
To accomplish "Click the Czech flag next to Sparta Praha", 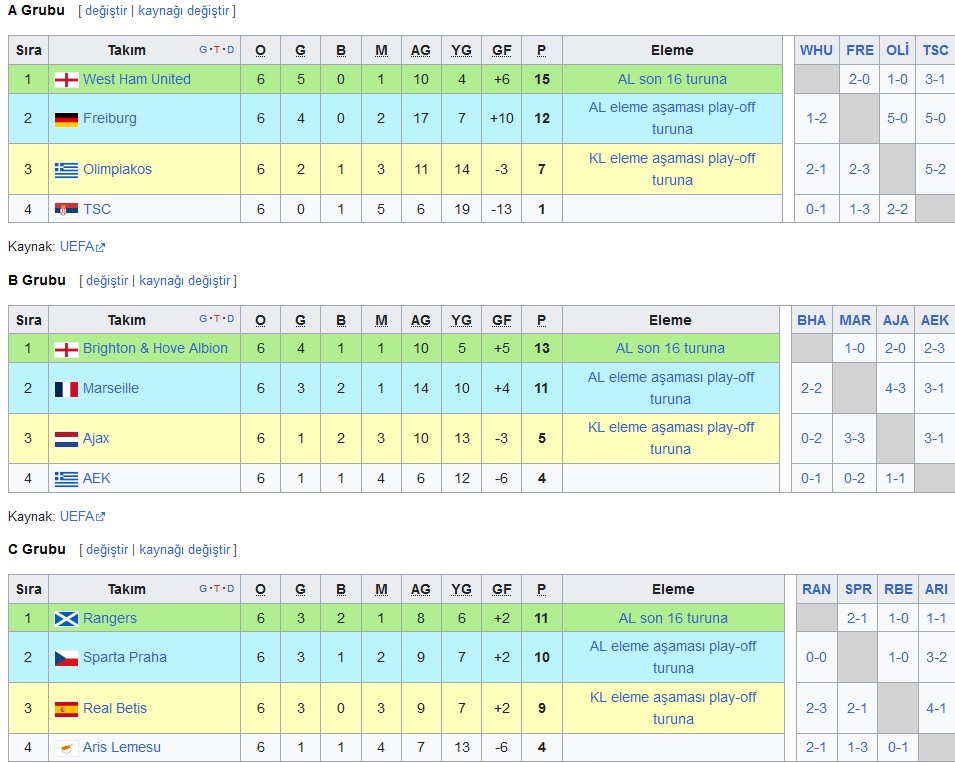I will coord(66,658).
